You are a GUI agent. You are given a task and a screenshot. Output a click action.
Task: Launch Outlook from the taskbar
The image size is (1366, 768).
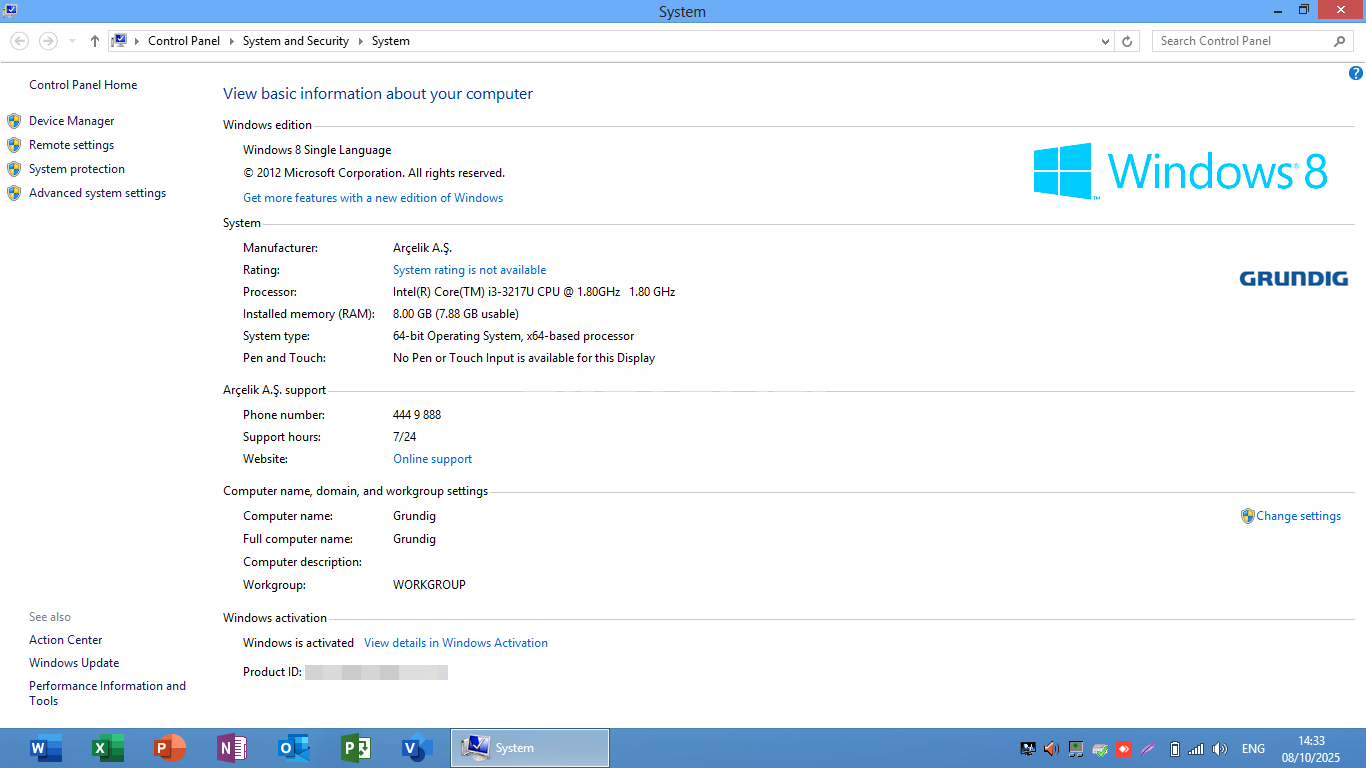point(293,748)
